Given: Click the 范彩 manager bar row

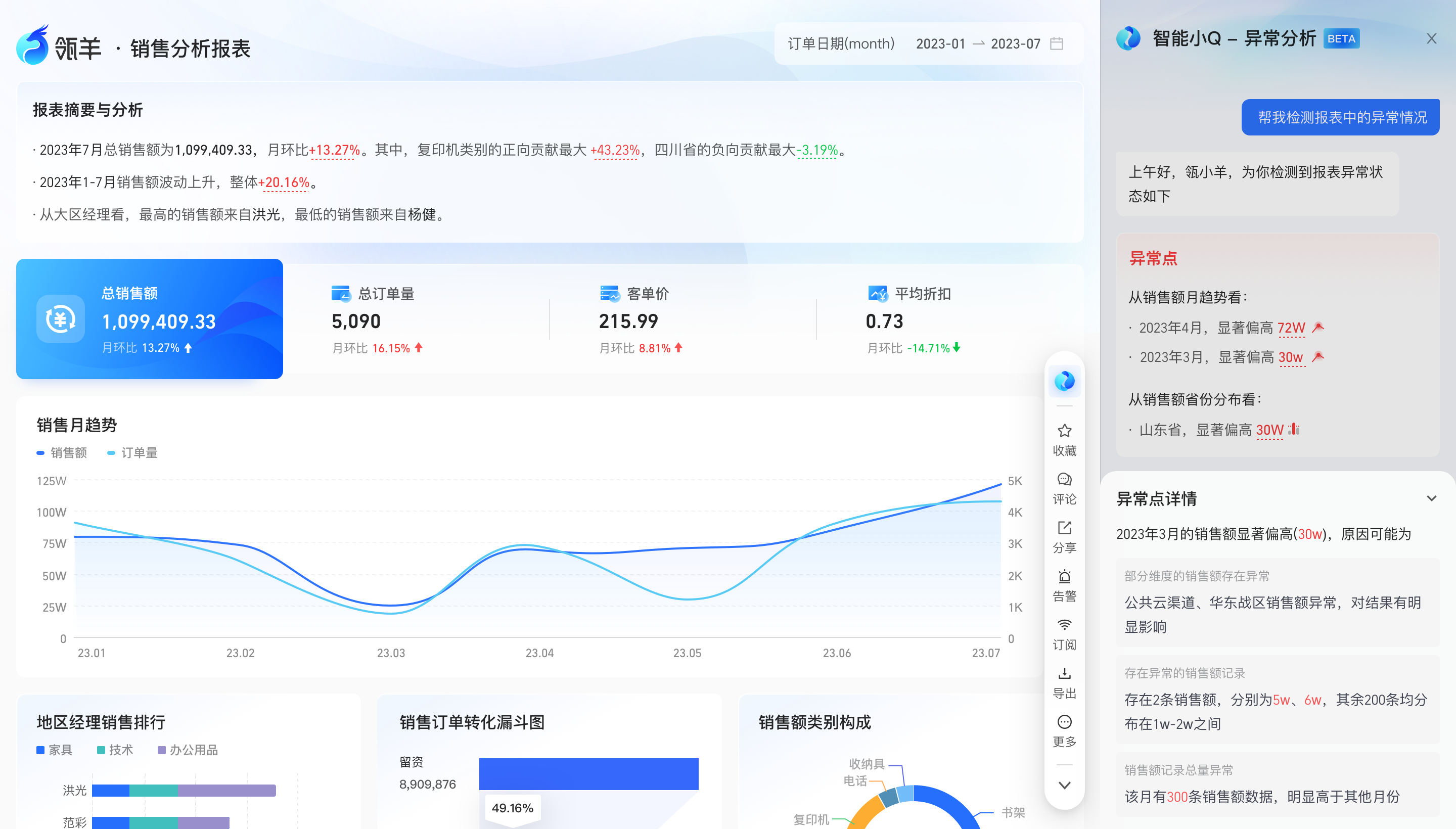Looking at the screenshot, I should [x=161, y=823].
